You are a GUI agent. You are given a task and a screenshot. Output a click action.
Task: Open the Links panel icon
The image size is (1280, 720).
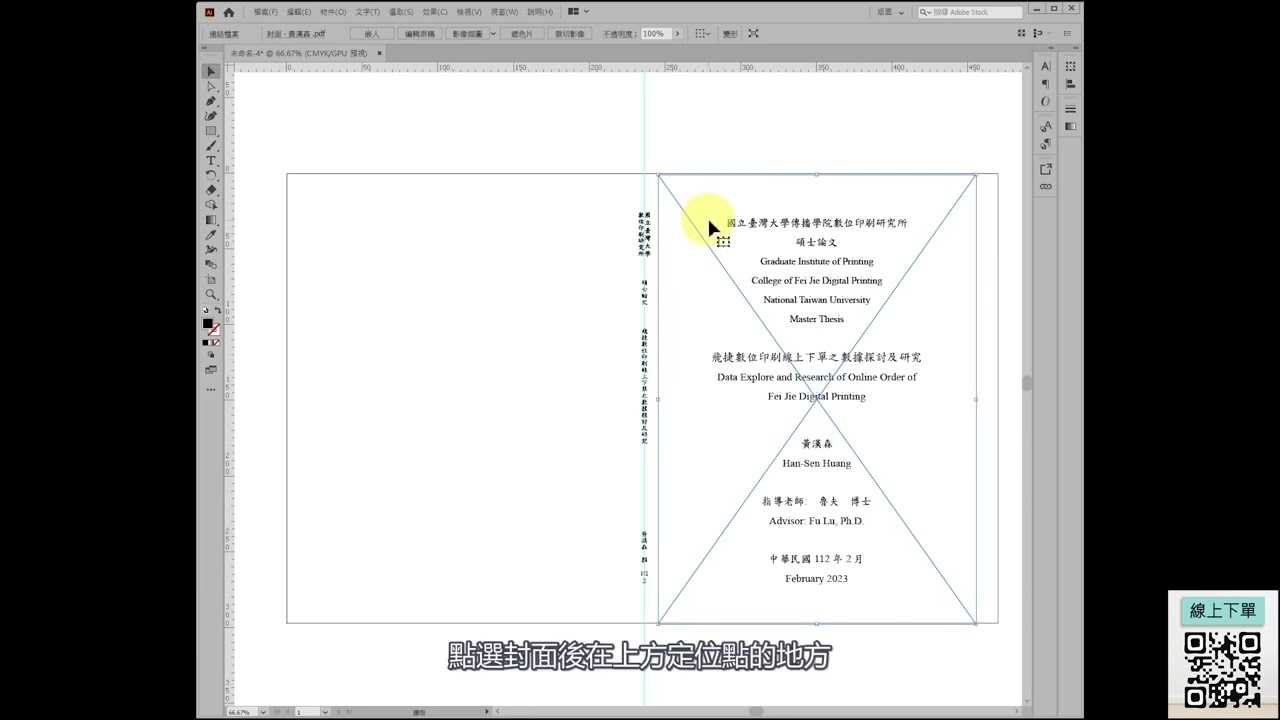1046,186
